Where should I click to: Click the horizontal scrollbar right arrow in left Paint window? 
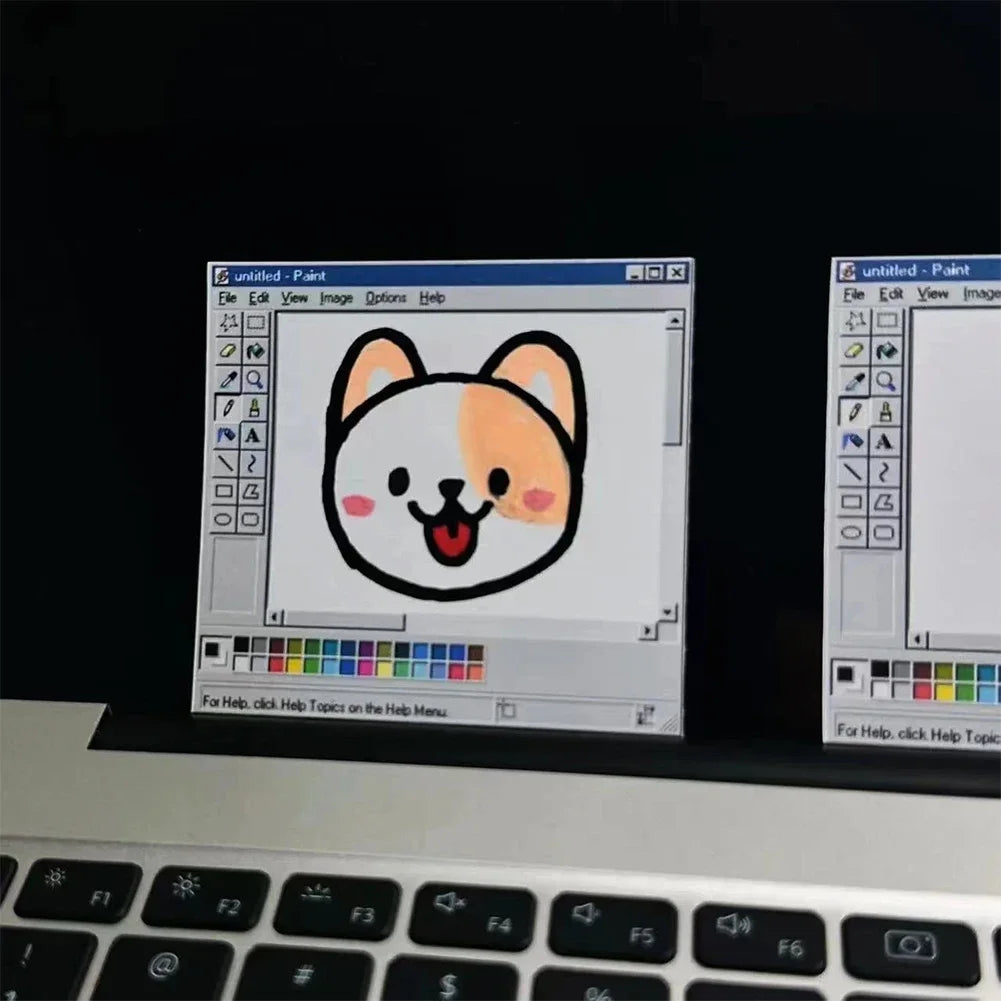(647, 631)
